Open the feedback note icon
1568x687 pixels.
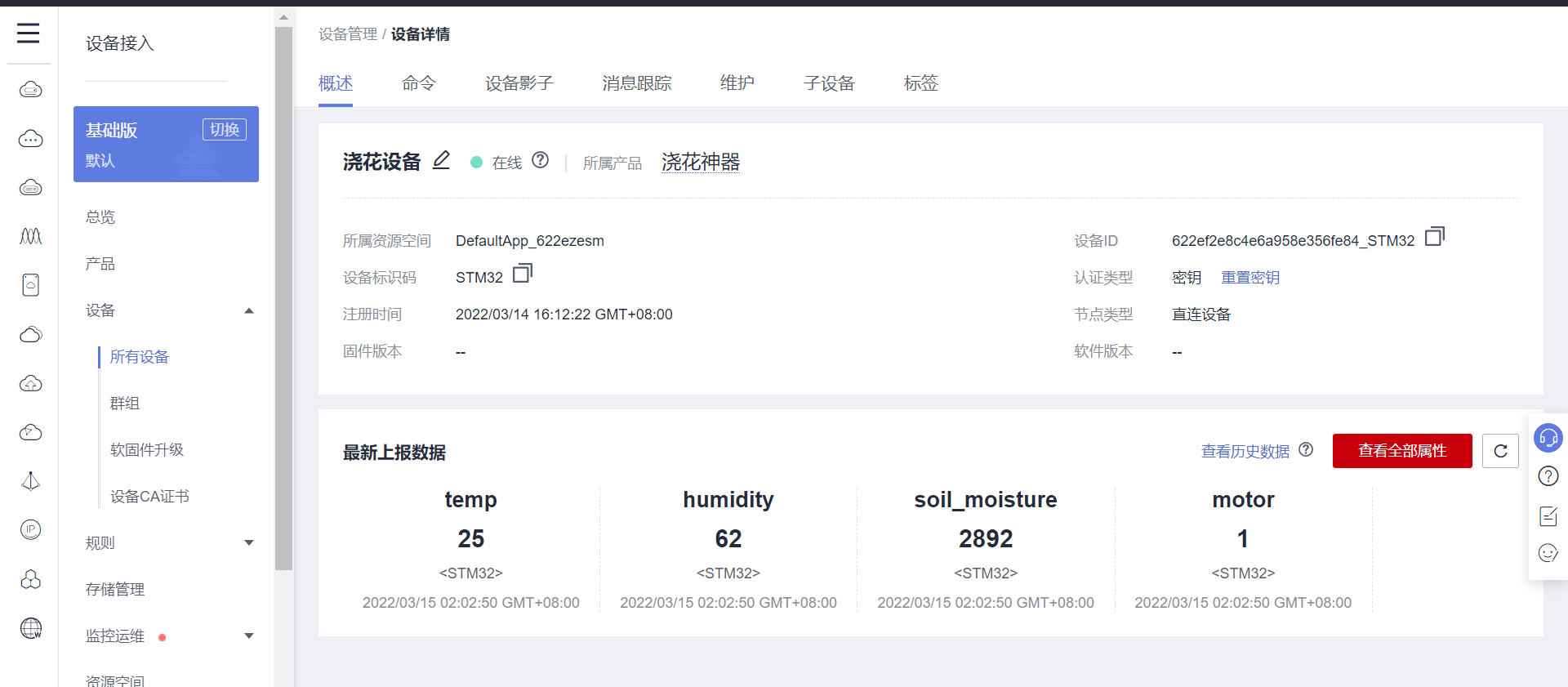1548,515
